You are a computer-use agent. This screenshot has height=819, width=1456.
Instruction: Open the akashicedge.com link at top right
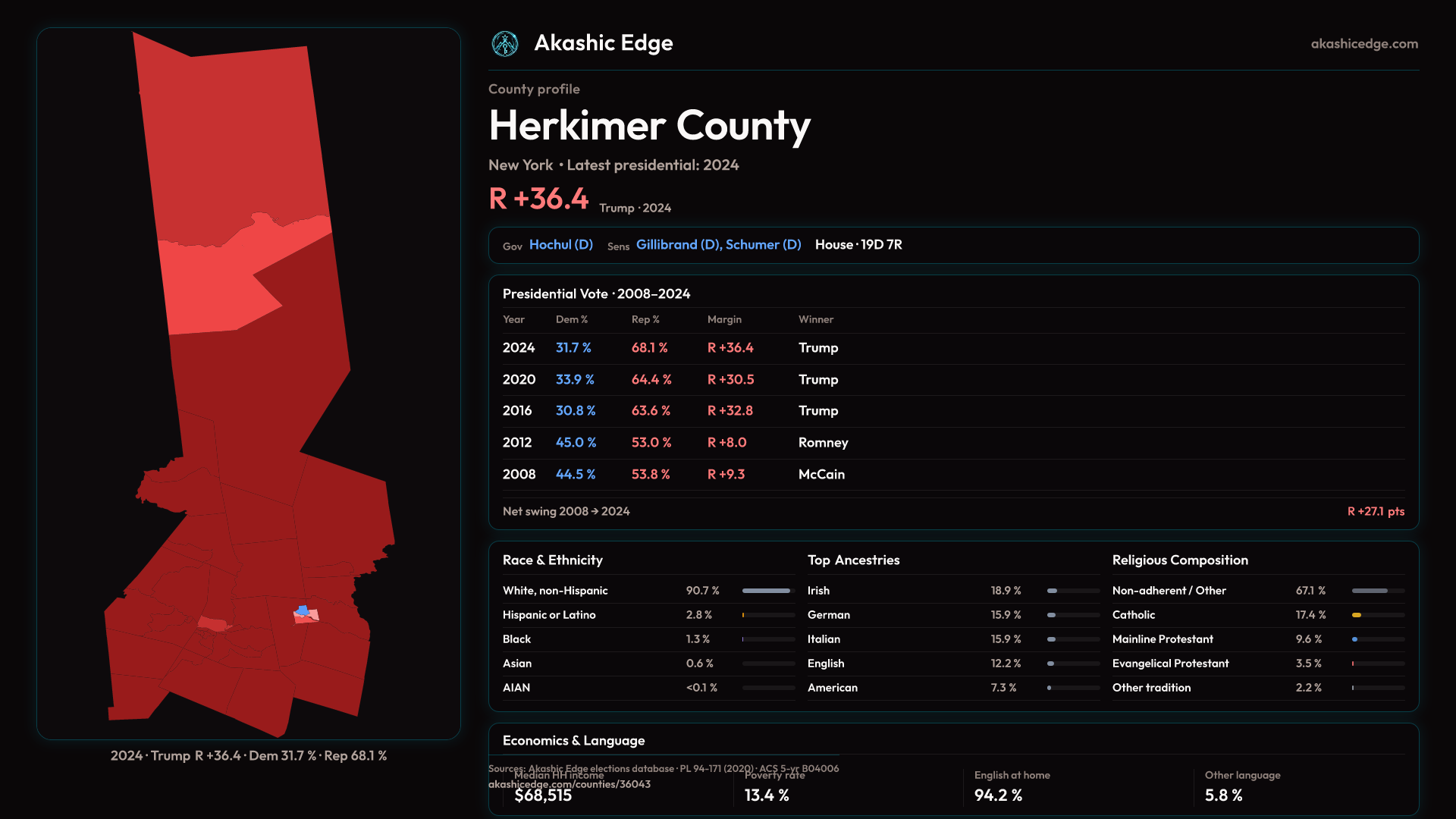1363,44
